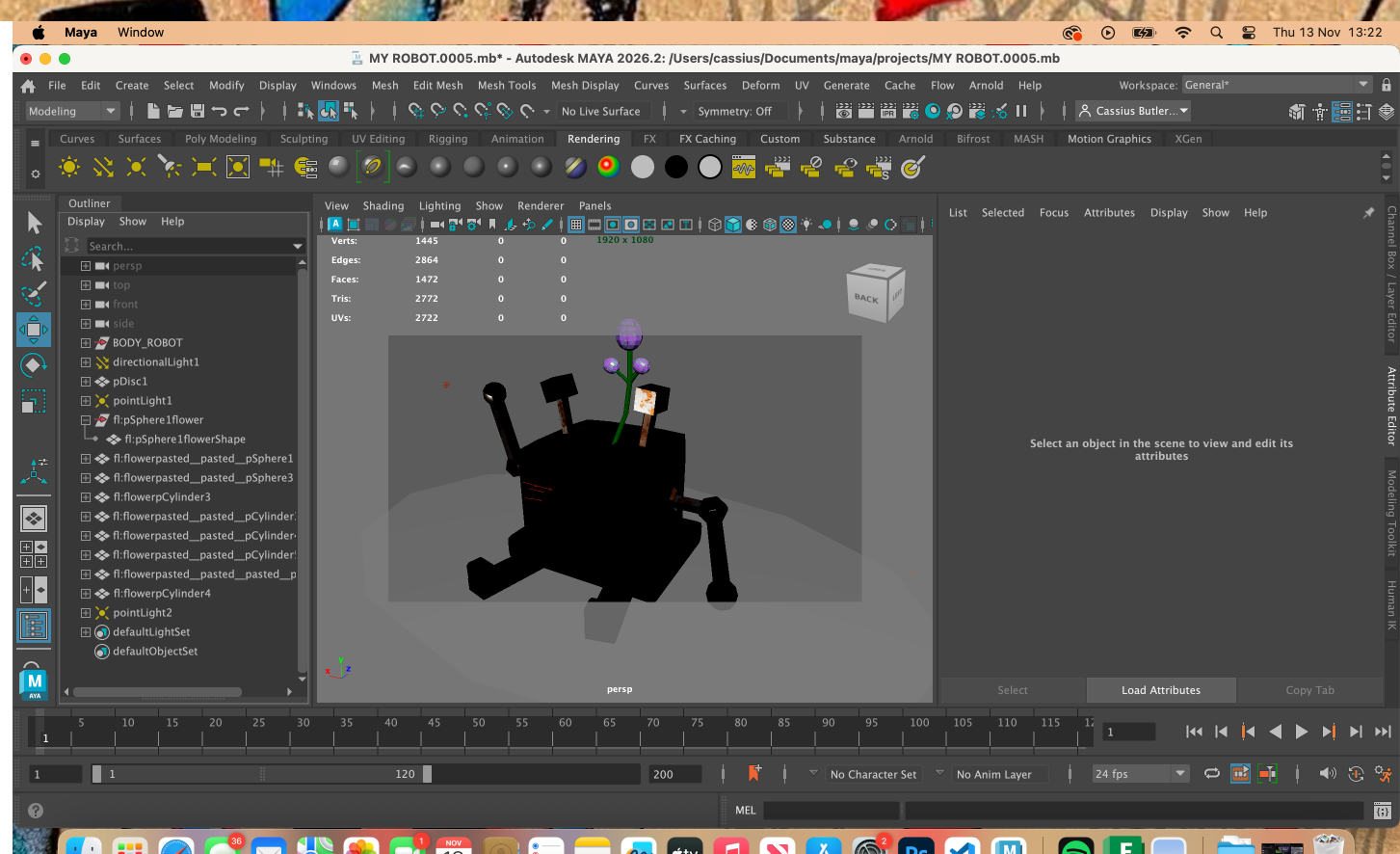Screen dimensions: 1400x854
Task: Toggle the viewport grid display
Action: coord(576,225)
